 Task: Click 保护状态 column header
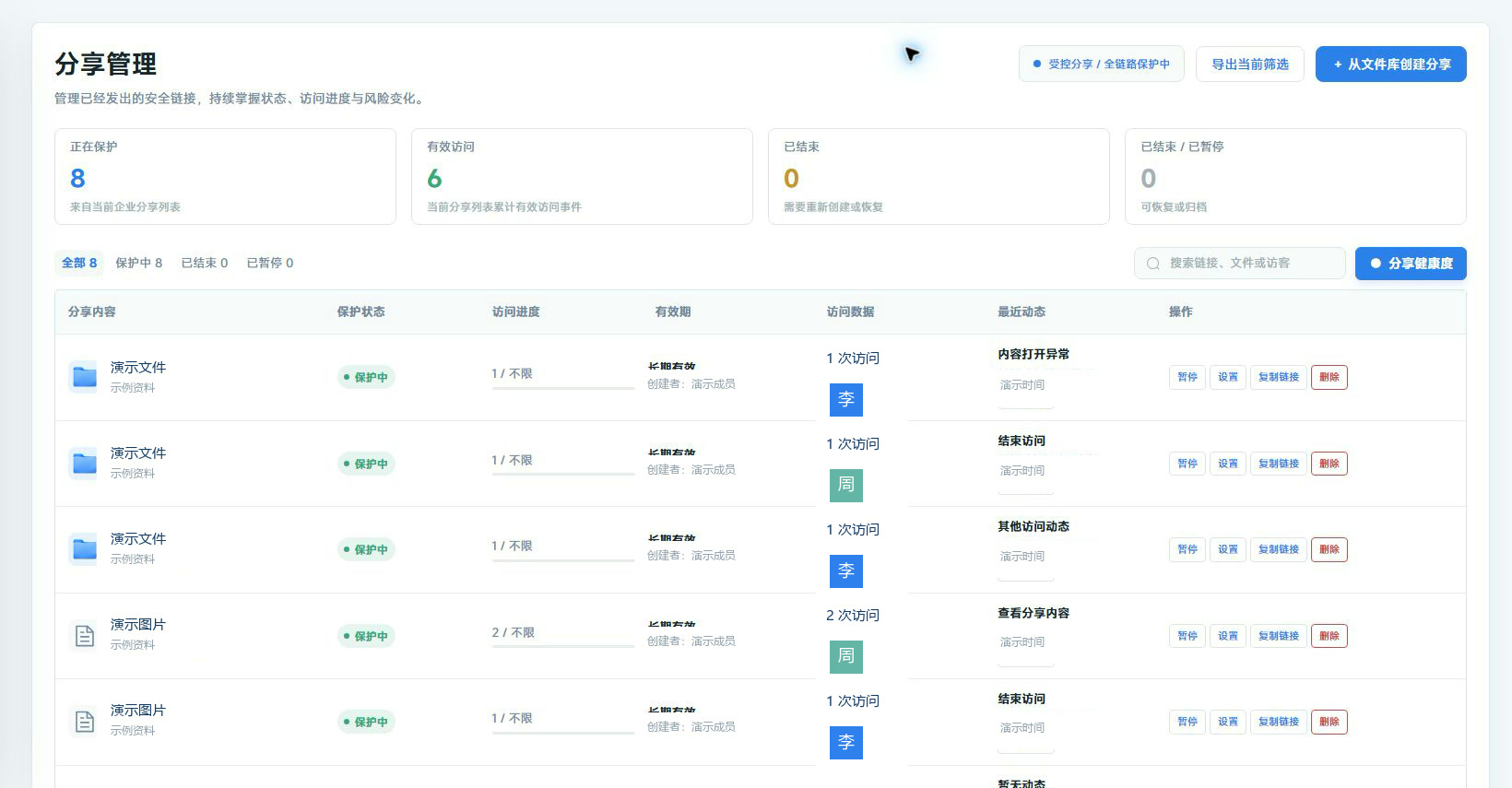point(360,312)
